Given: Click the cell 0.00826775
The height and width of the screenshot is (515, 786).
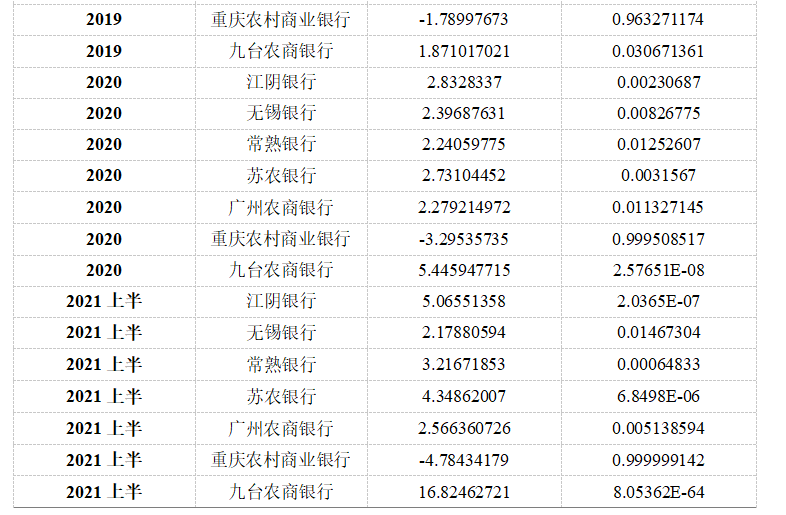Looking at the screenshot, I should pyautogui.click(x=658, y=113).
